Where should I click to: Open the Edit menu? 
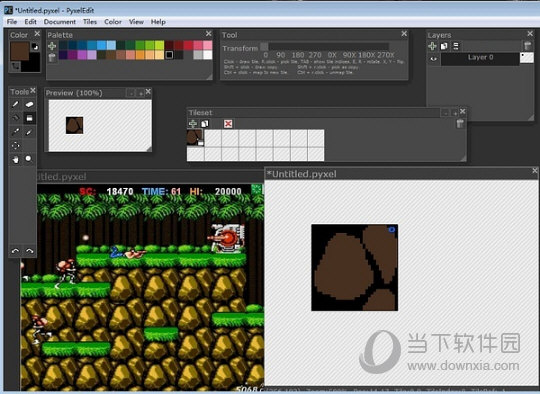click(30, 22)
